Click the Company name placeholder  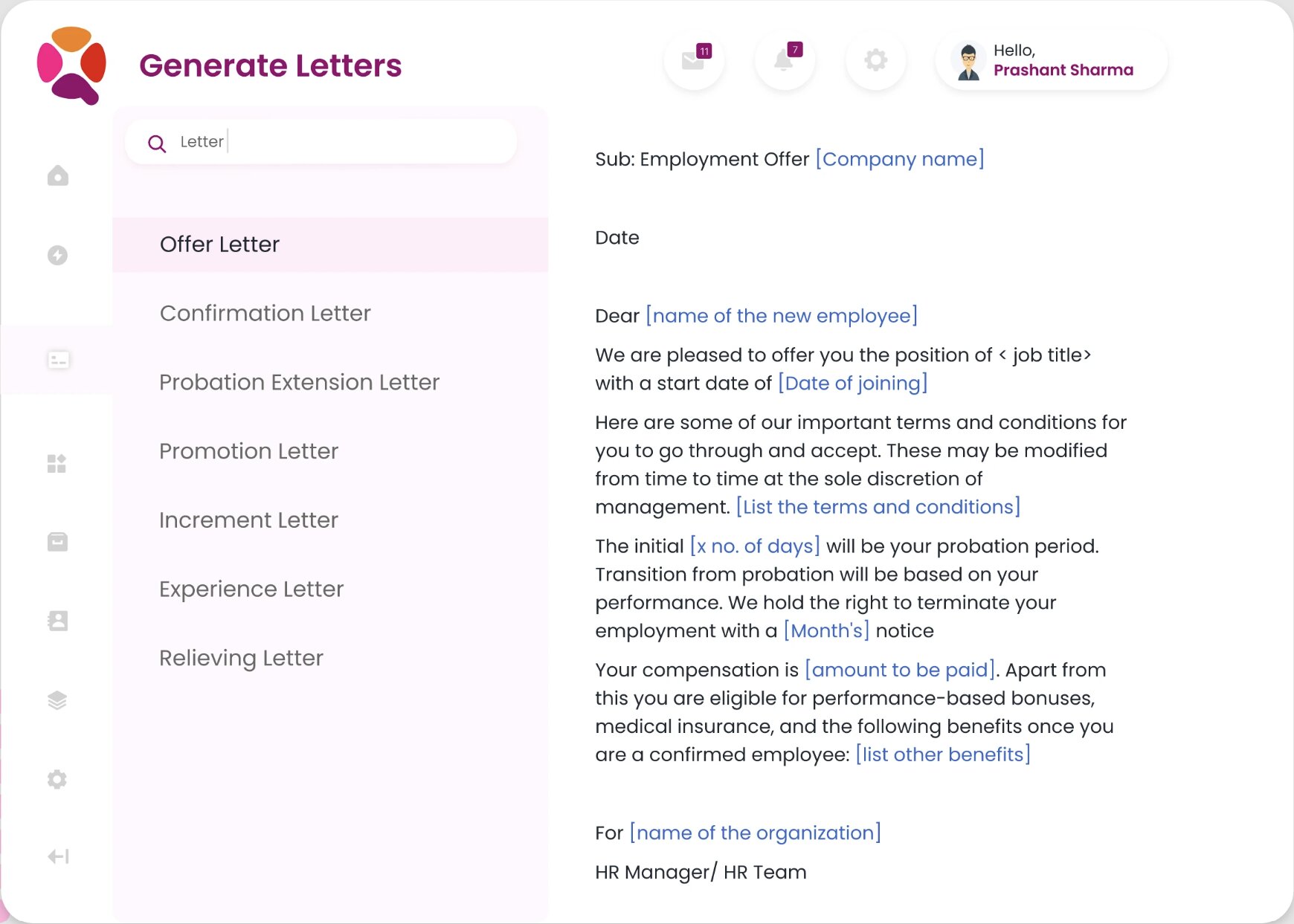[x=900, y=159]
